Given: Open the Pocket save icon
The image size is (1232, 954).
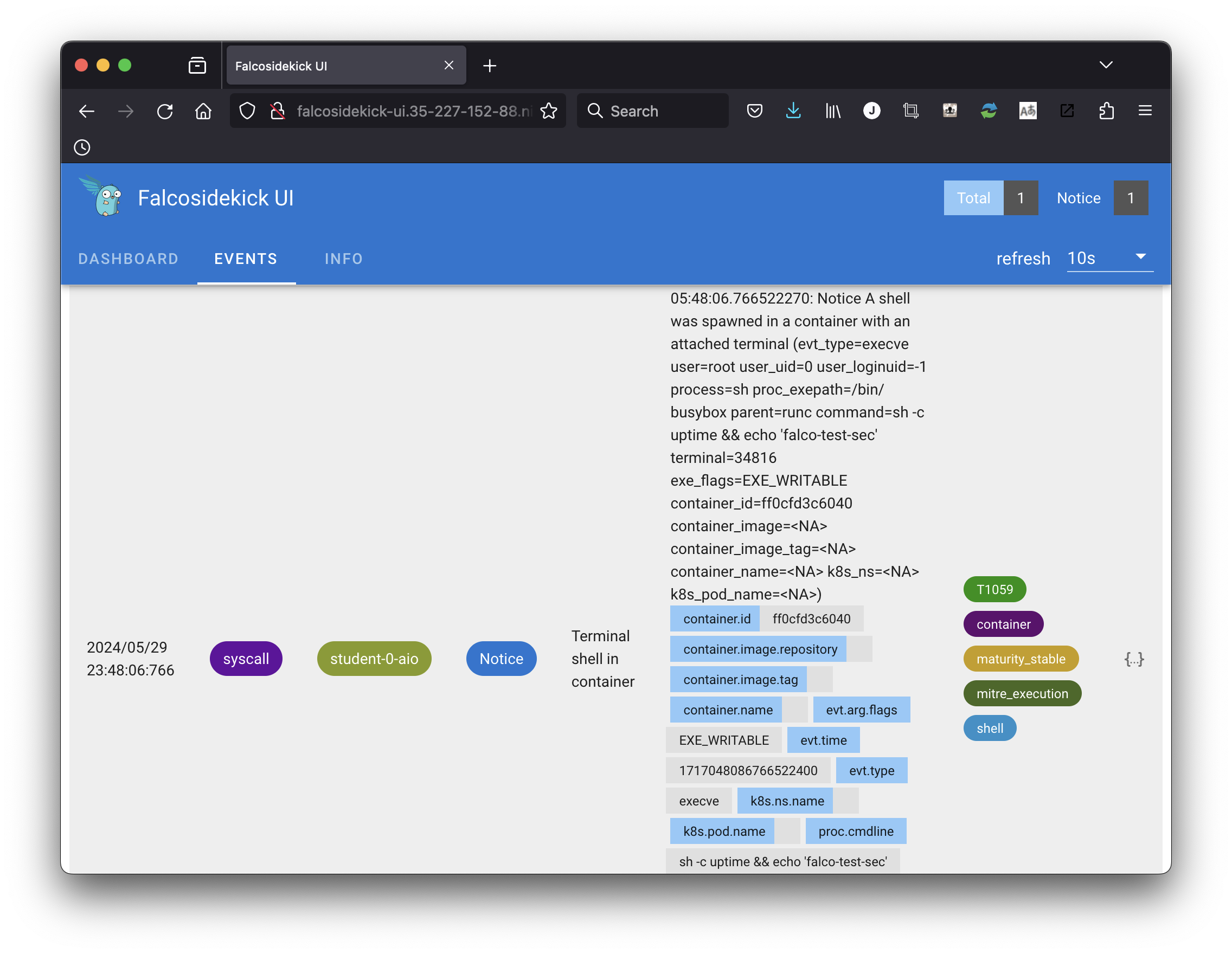Looking at the screenshot, I should tap(754, 111).
